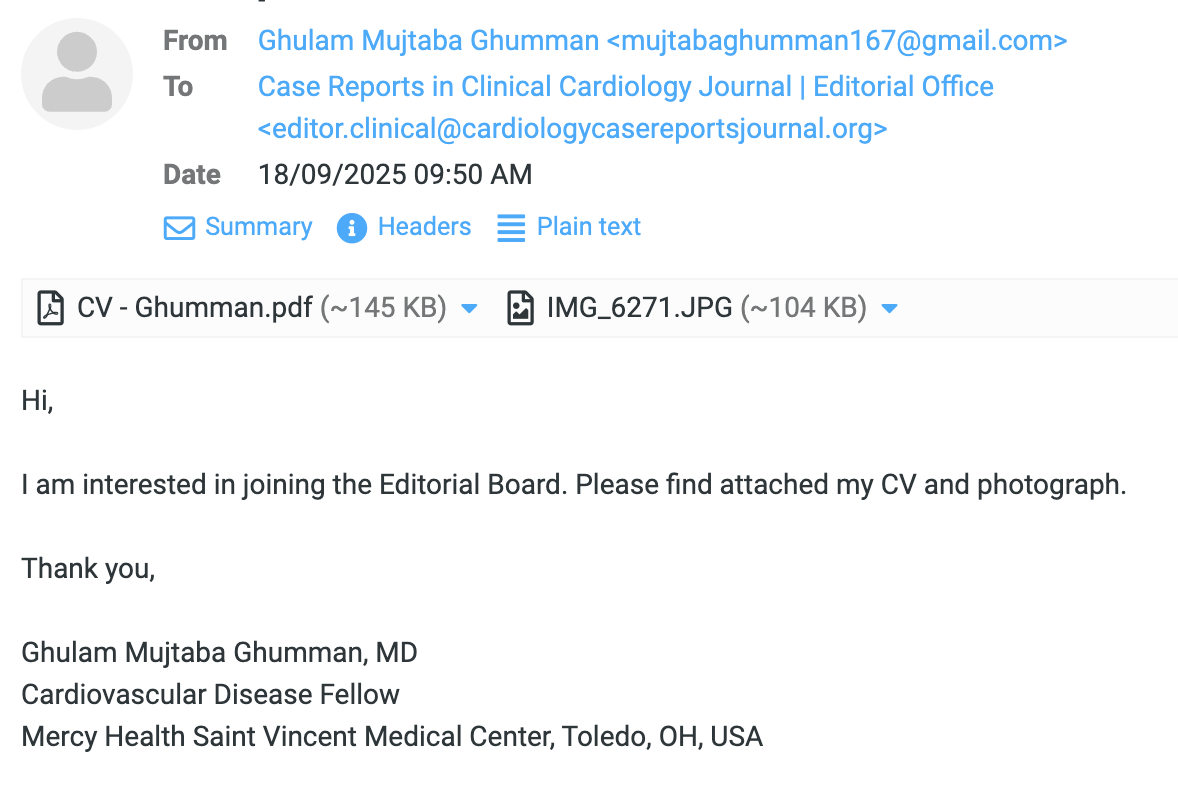Switch to the Plain text view

pyautogui.click(x=588, y=227)
